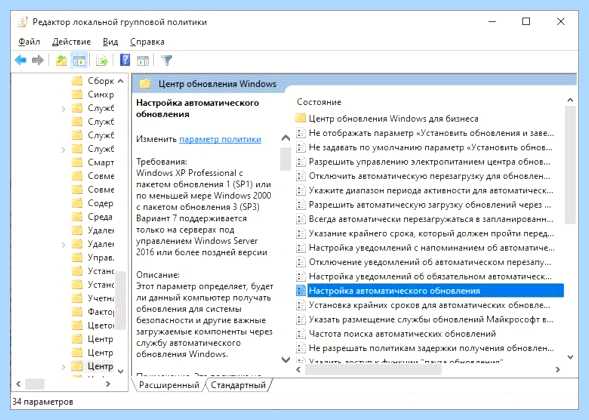Select policy Разрешить автоматическую загрузку обновлений
The image size is (589, 420).
tap(430, 205)
